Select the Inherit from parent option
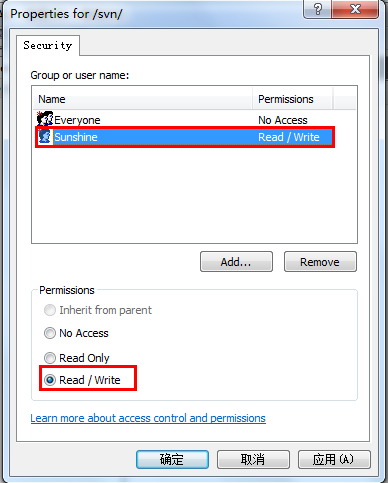Image resolution: width=388 pixels, height=483 pixels. click(x=50, y=310)
